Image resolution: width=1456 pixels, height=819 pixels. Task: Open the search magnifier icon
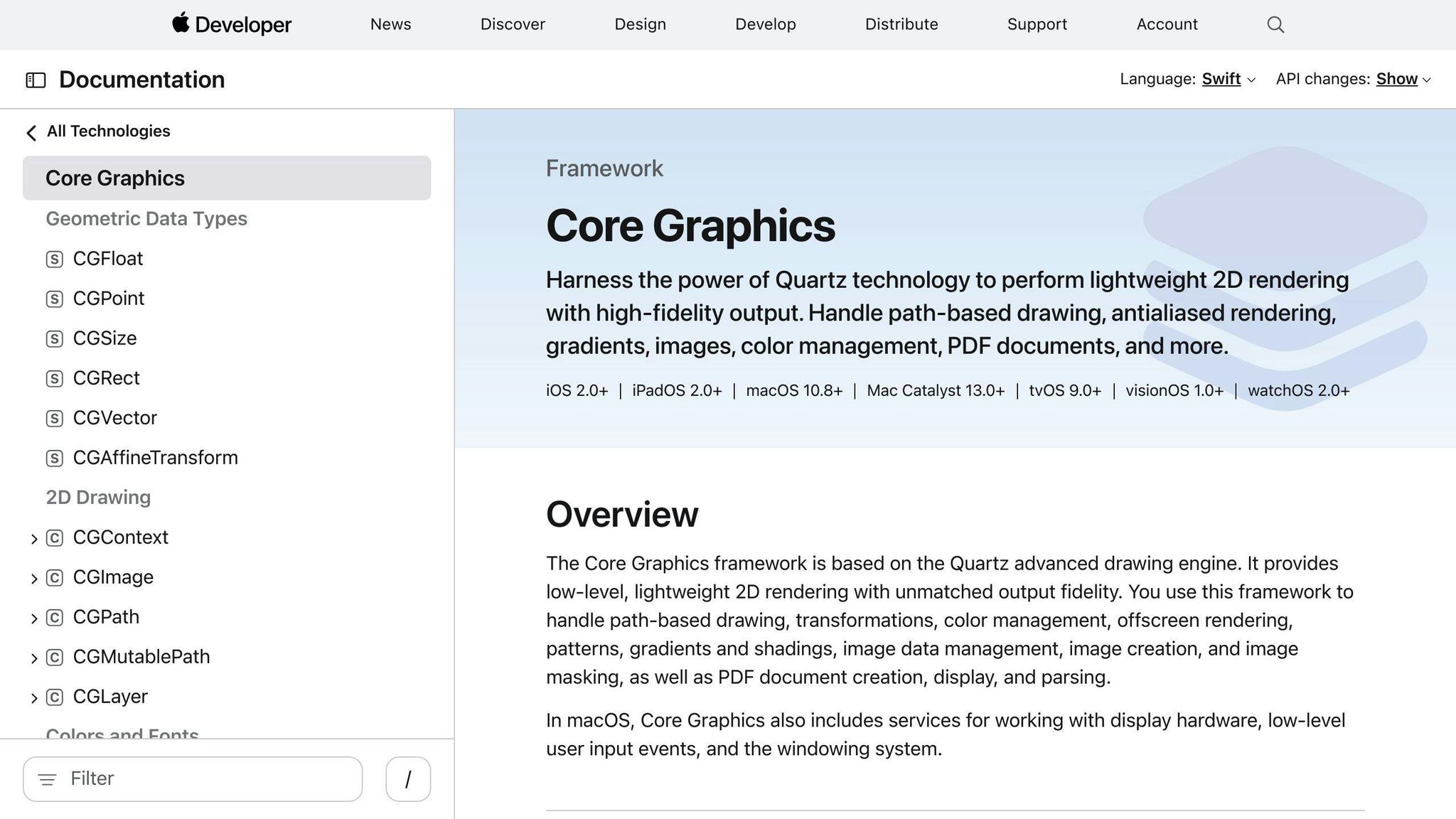coord(1275,25)
